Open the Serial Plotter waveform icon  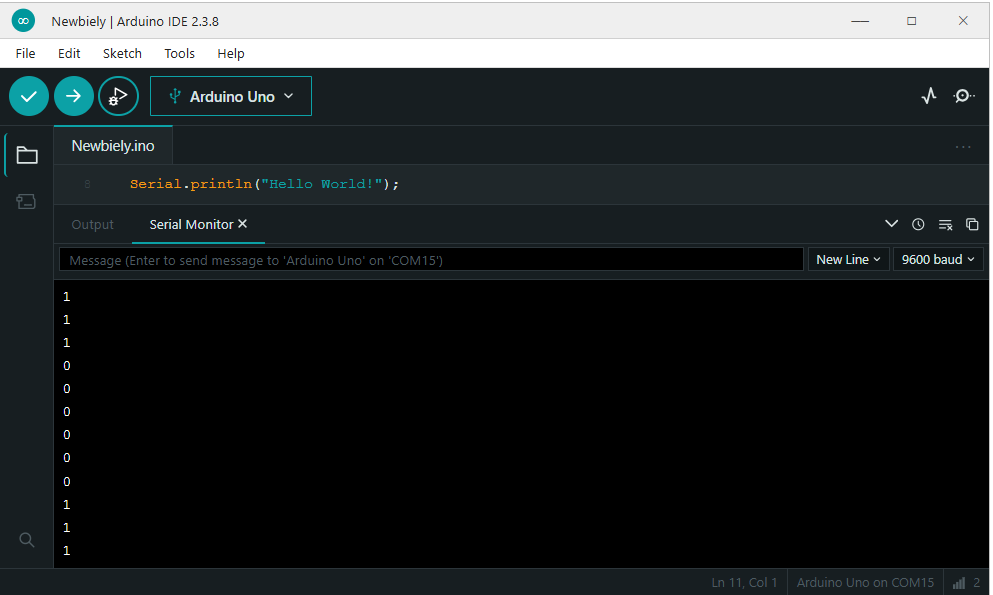pyautogui.click(x=928, y=96)
